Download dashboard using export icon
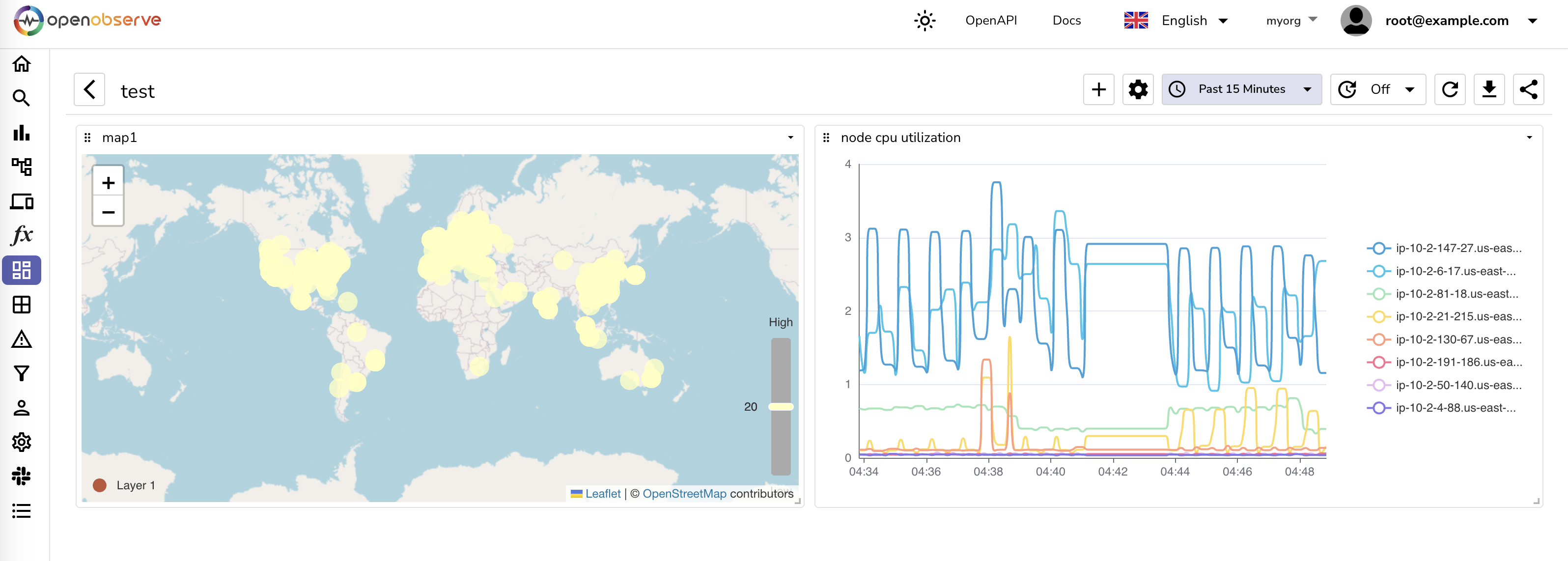 point(1489,89)
